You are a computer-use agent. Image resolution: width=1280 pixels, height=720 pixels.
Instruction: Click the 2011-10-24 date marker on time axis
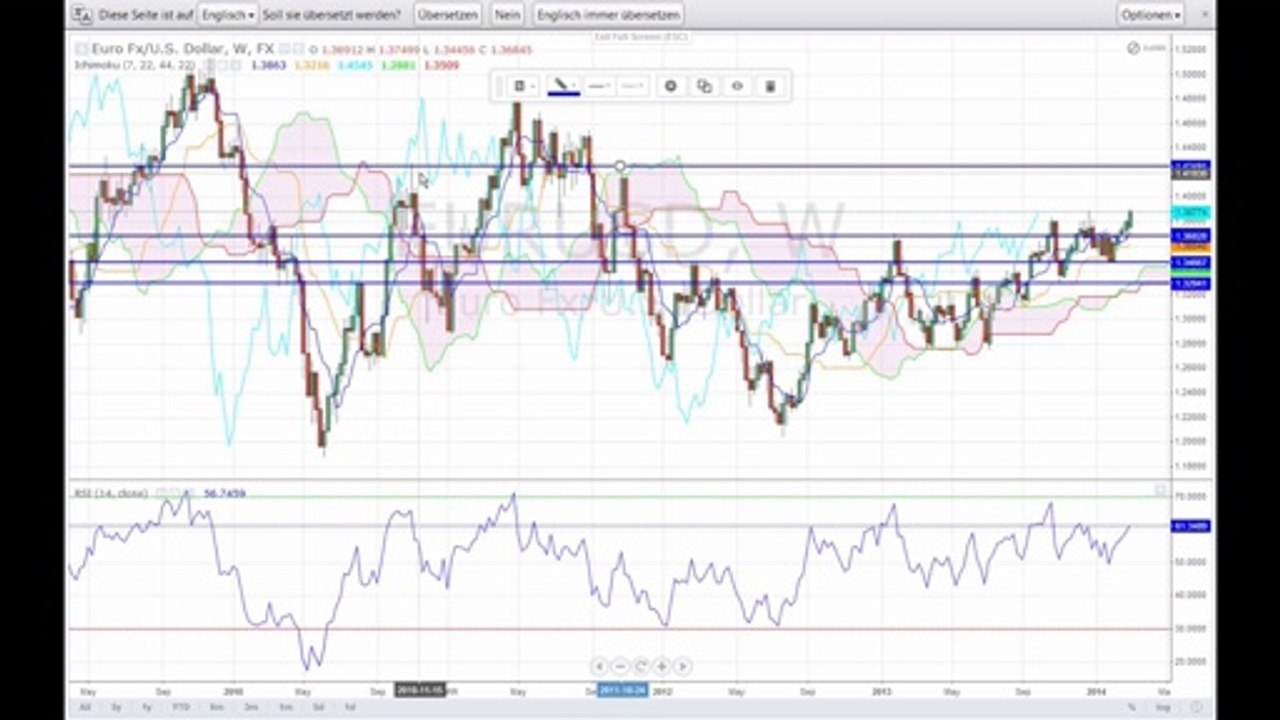(622, 690)
